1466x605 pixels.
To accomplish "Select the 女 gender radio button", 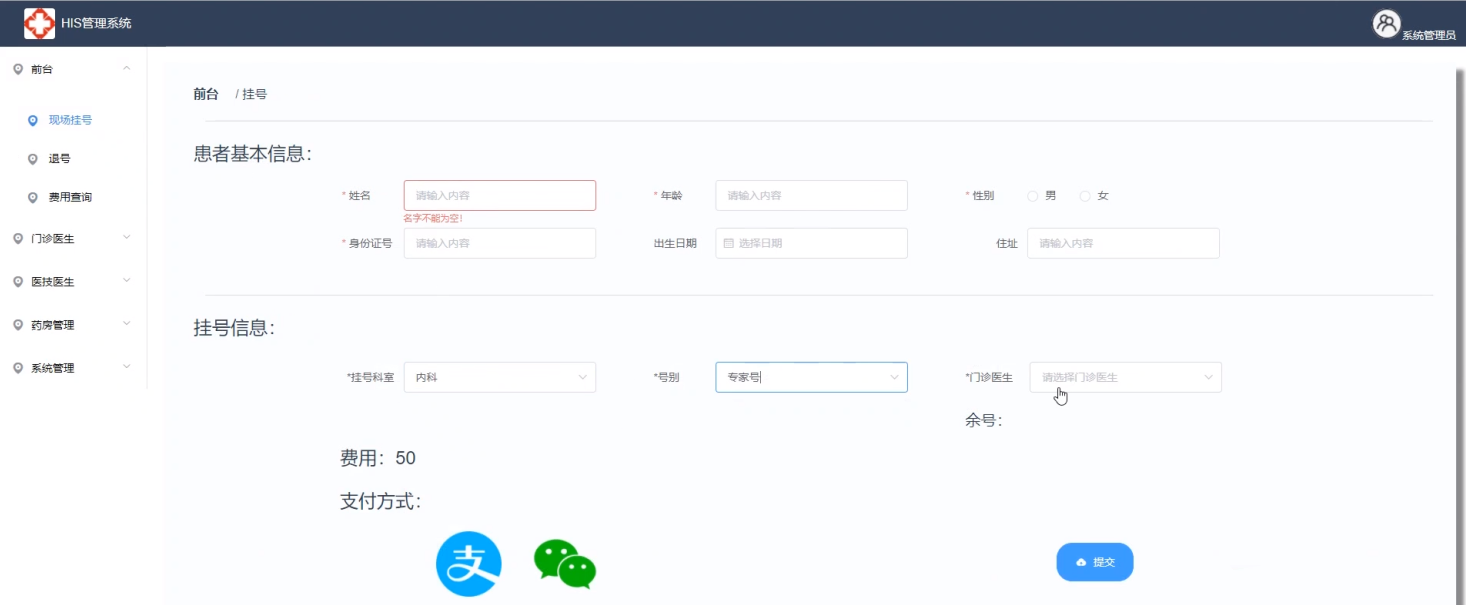I will click(x=1085, y=196).
